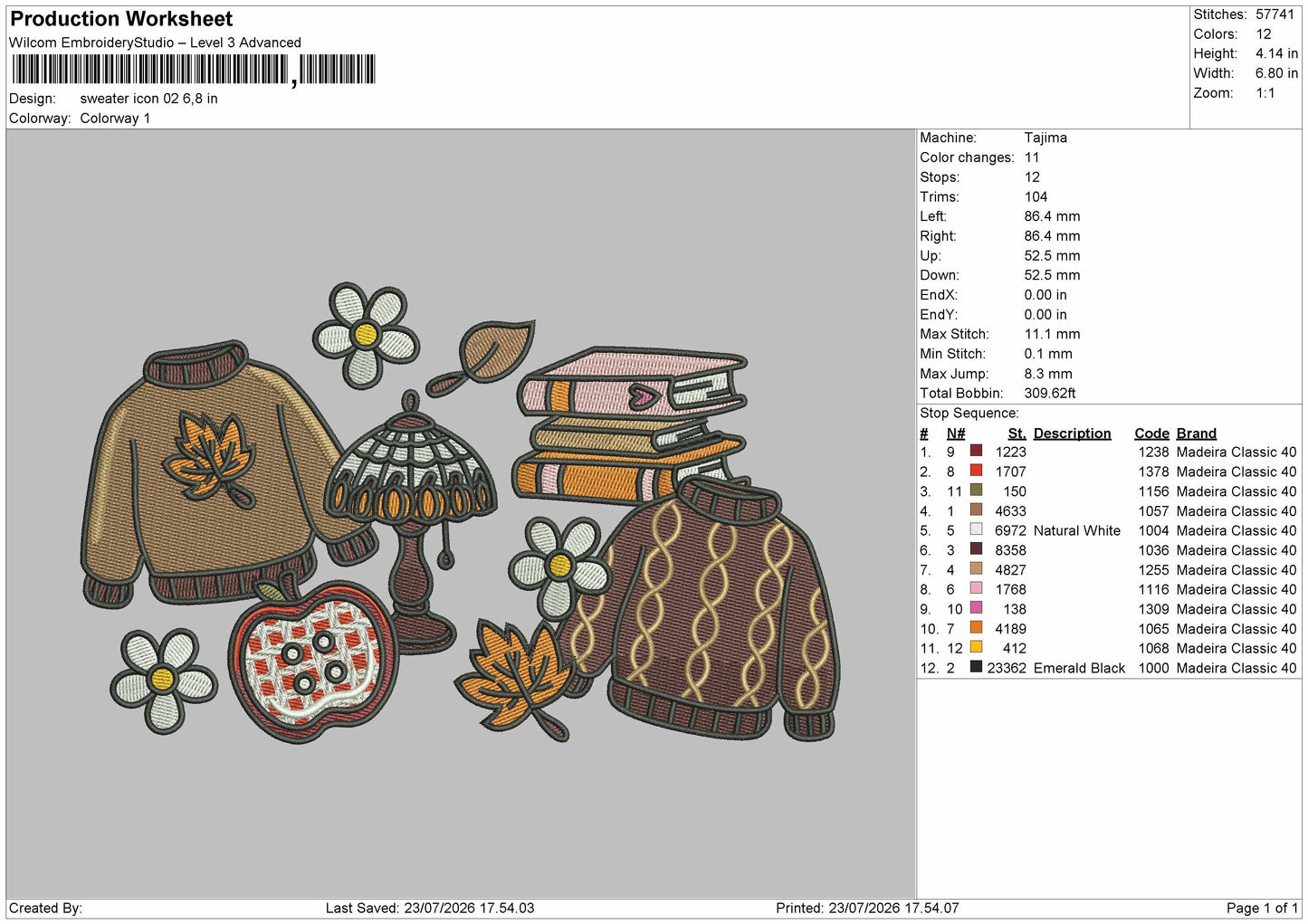
Task: Click the Zoom value '1:1'
Action: point(1265,93)
